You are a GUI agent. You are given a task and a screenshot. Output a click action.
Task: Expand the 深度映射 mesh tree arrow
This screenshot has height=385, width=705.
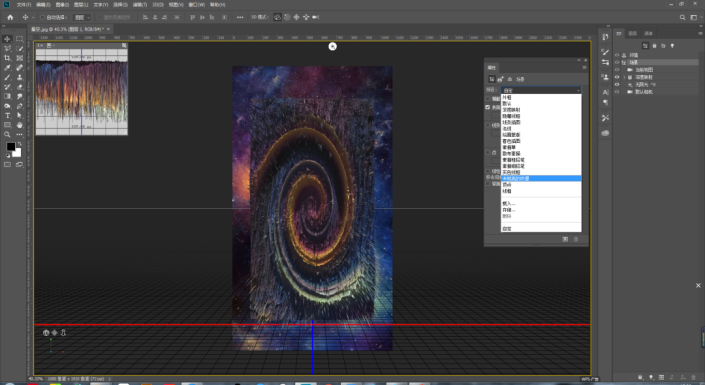click(x=624, y=77)
